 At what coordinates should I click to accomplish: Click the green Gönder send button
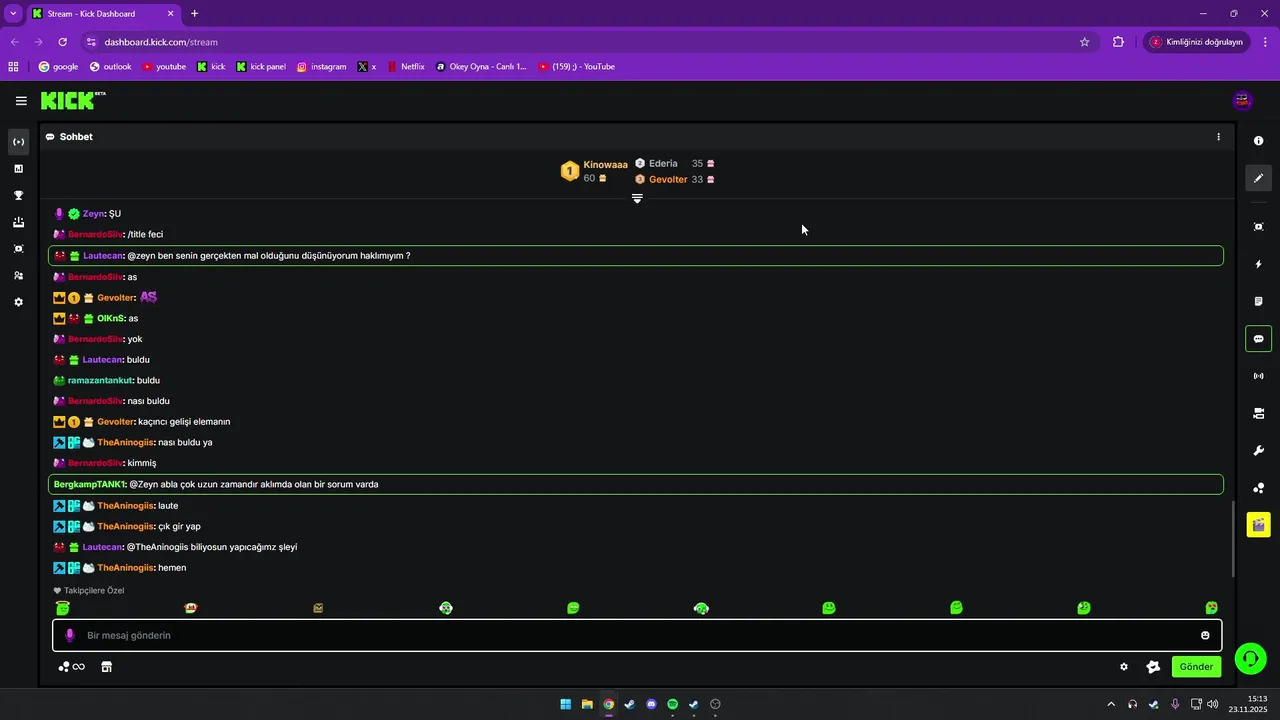[1196, 667]
